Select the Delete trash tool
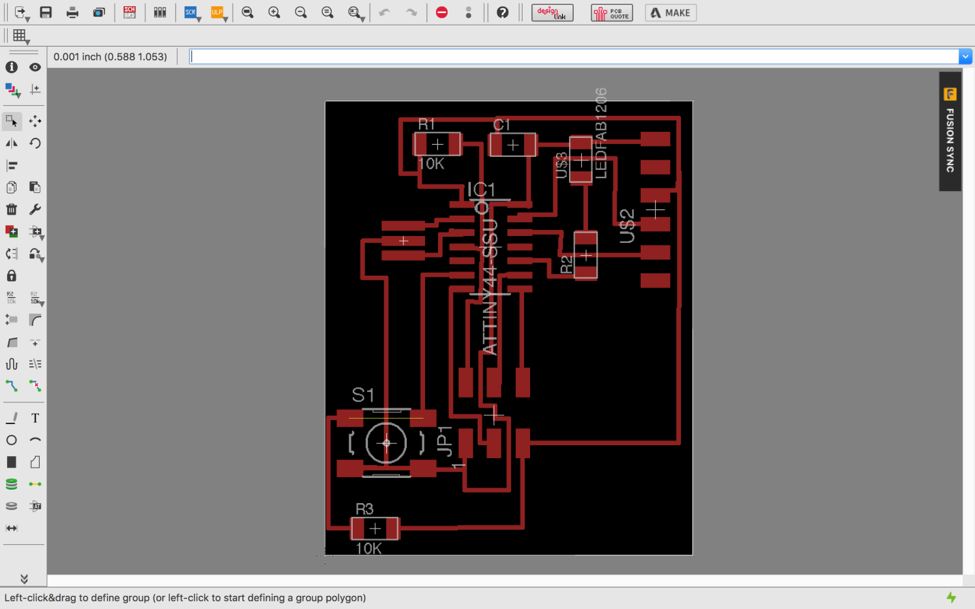 11,210
